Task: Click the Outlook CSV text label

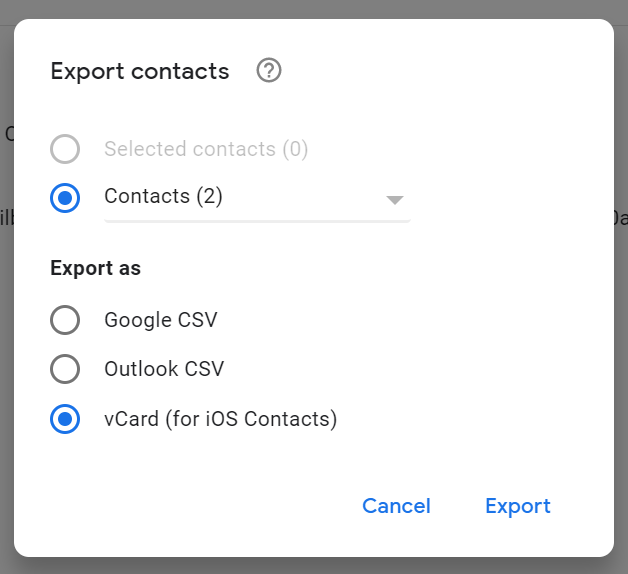Action: point(164,369)
